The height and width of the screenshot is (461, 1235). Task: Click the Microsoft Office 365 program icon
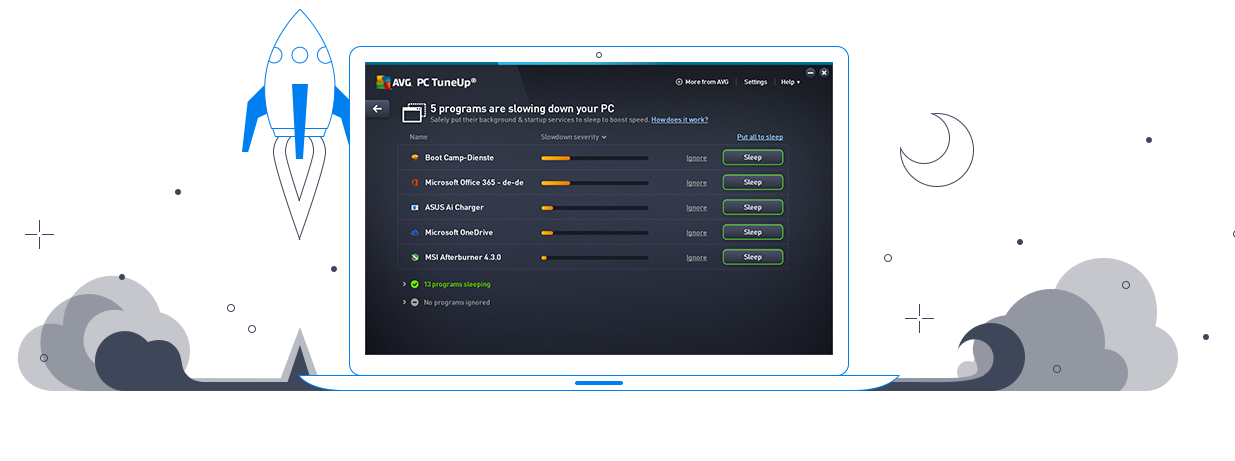pyautogui.click(x=414, y=183)
